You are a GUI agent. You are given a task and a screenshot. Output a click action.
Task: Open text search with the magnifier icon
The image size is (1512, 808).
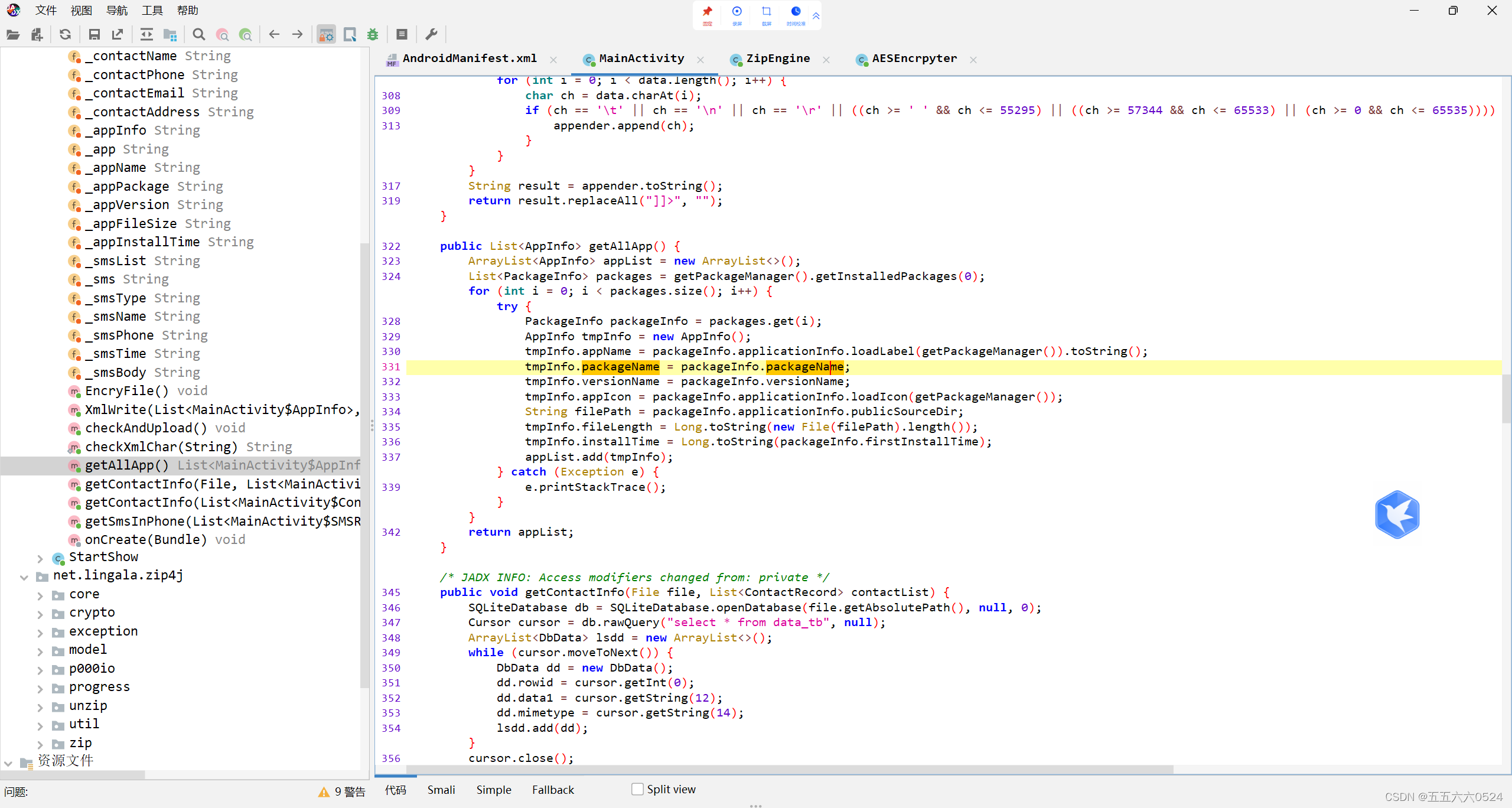[x=199, y=35]
